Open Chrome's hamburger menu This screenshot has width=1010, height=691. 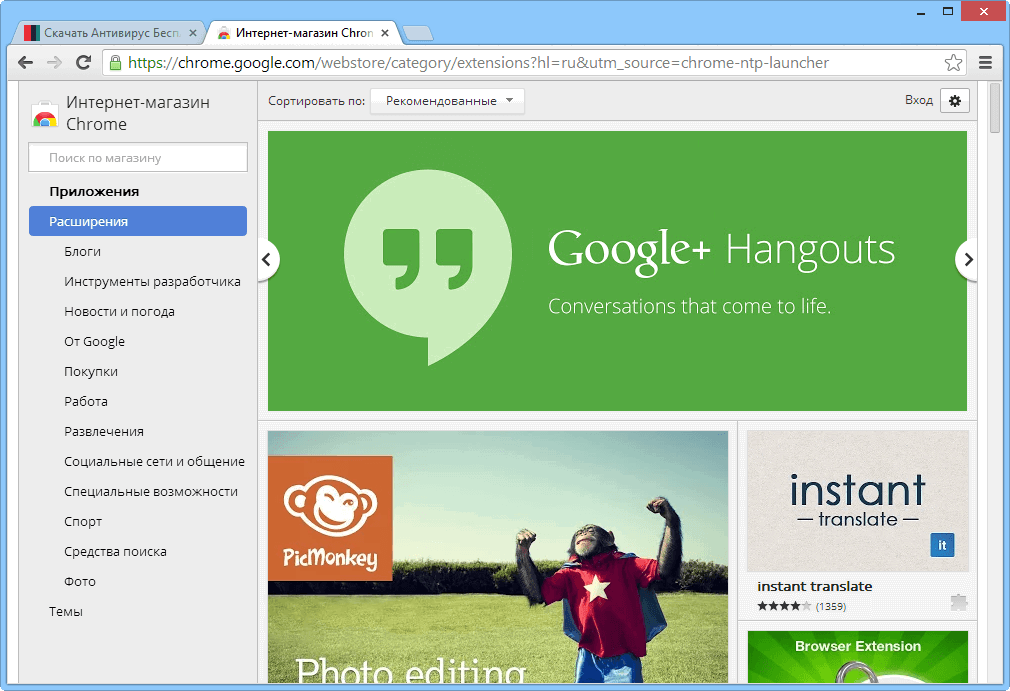pos(985,62)
